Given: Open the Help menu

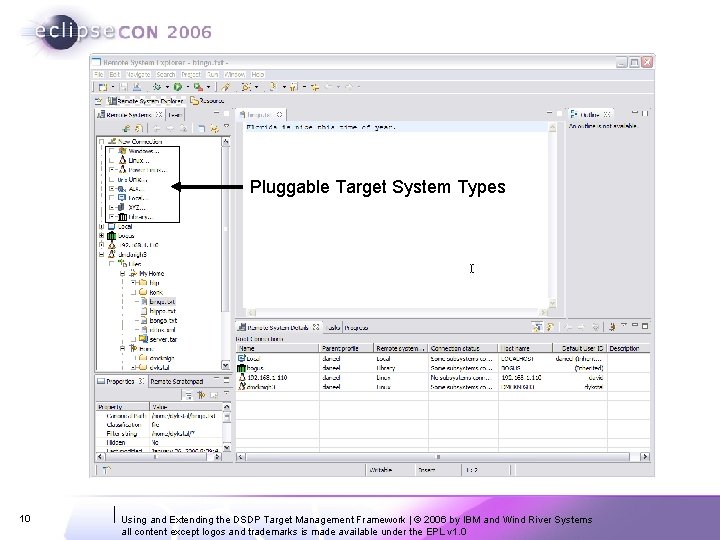Looking at the screenshot, I should [258, 74].
